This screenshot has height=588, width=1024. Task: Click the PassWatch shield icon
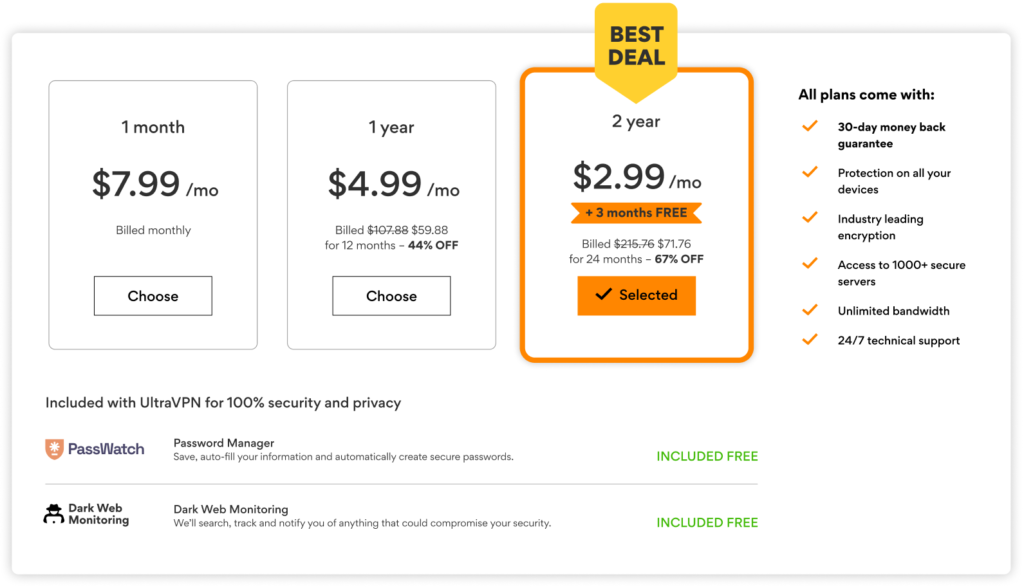pyautogui.click(x=53, y=449)
